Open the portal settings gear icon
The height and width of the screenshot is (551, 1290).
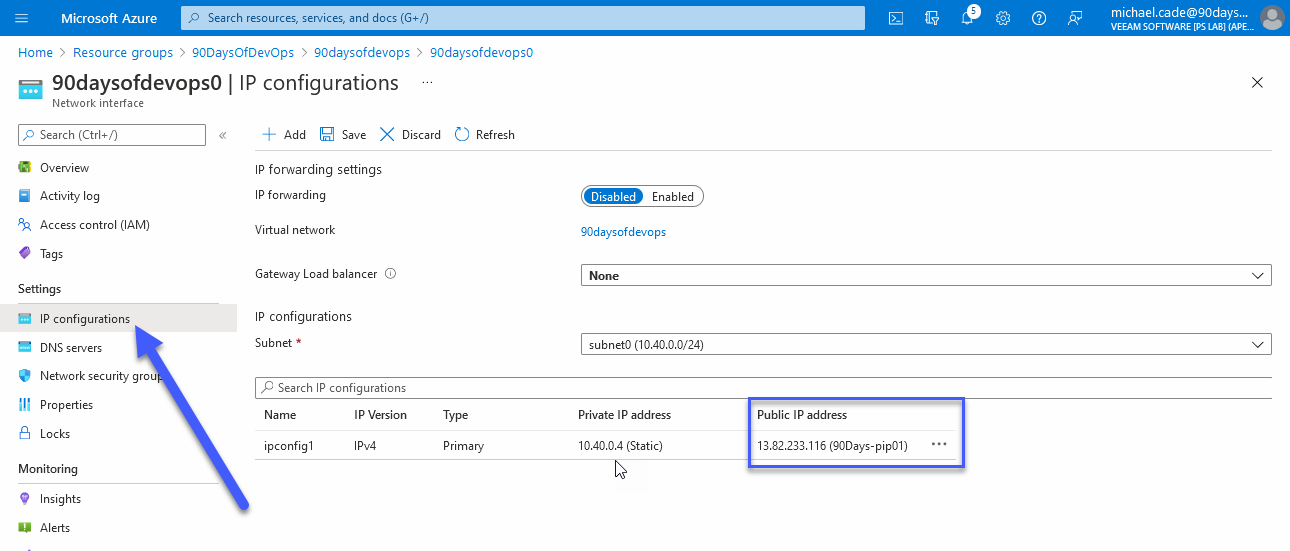pos(1003,18)
